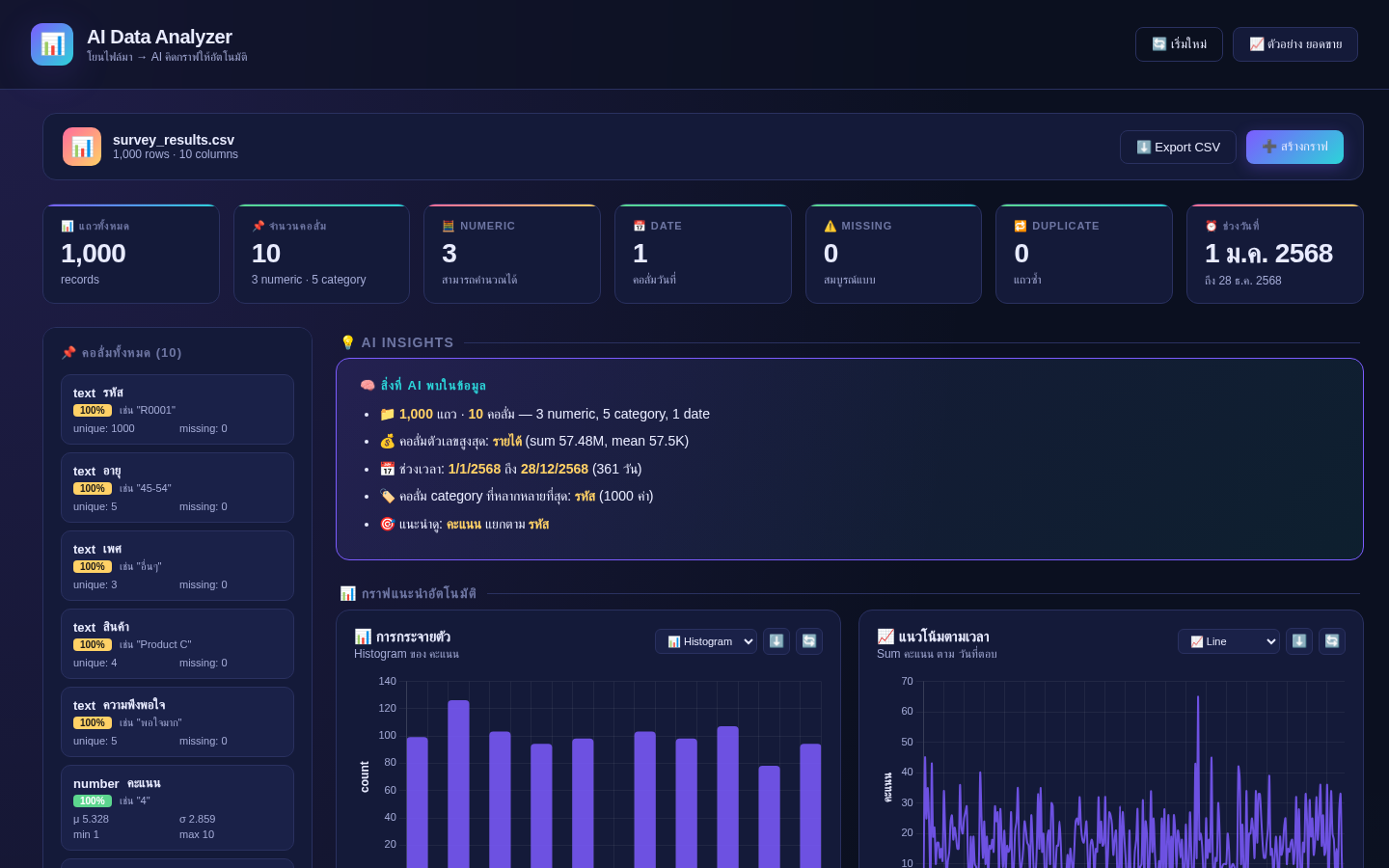Click the แถวทั้งหมด 1,000 records stat card
The image size is (1389, 868).
pyautogui.click(x=131, y=254)
